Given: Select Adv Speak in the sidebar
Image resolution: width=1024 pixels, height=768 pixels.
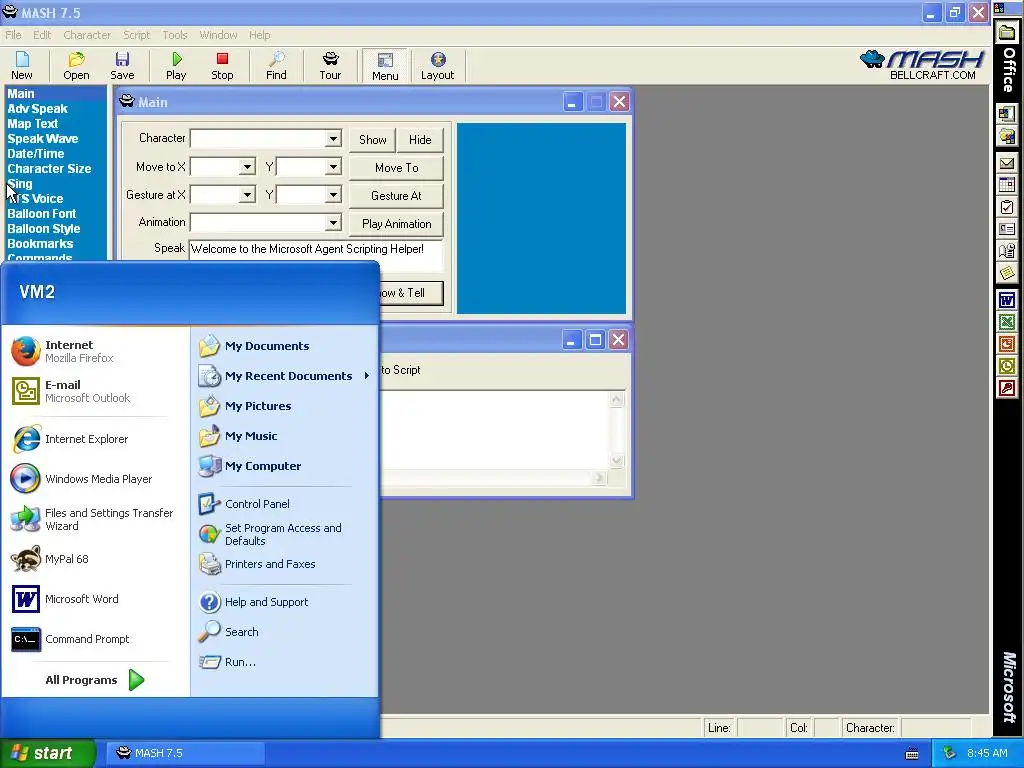Looking at the screenshot, I should pos(37,109).
